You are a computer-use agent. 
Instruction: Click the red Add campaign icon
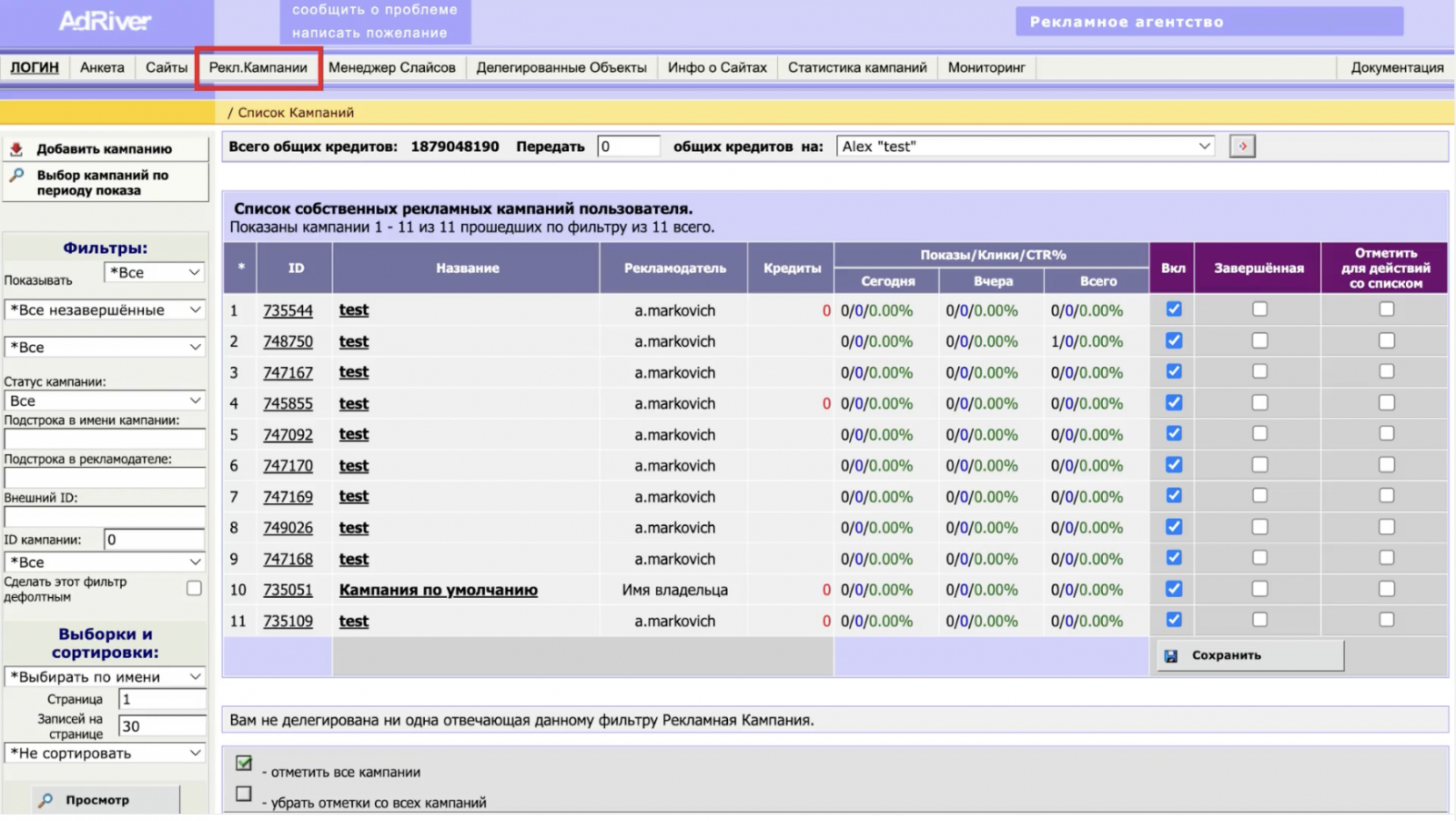(x=16, y=148)
